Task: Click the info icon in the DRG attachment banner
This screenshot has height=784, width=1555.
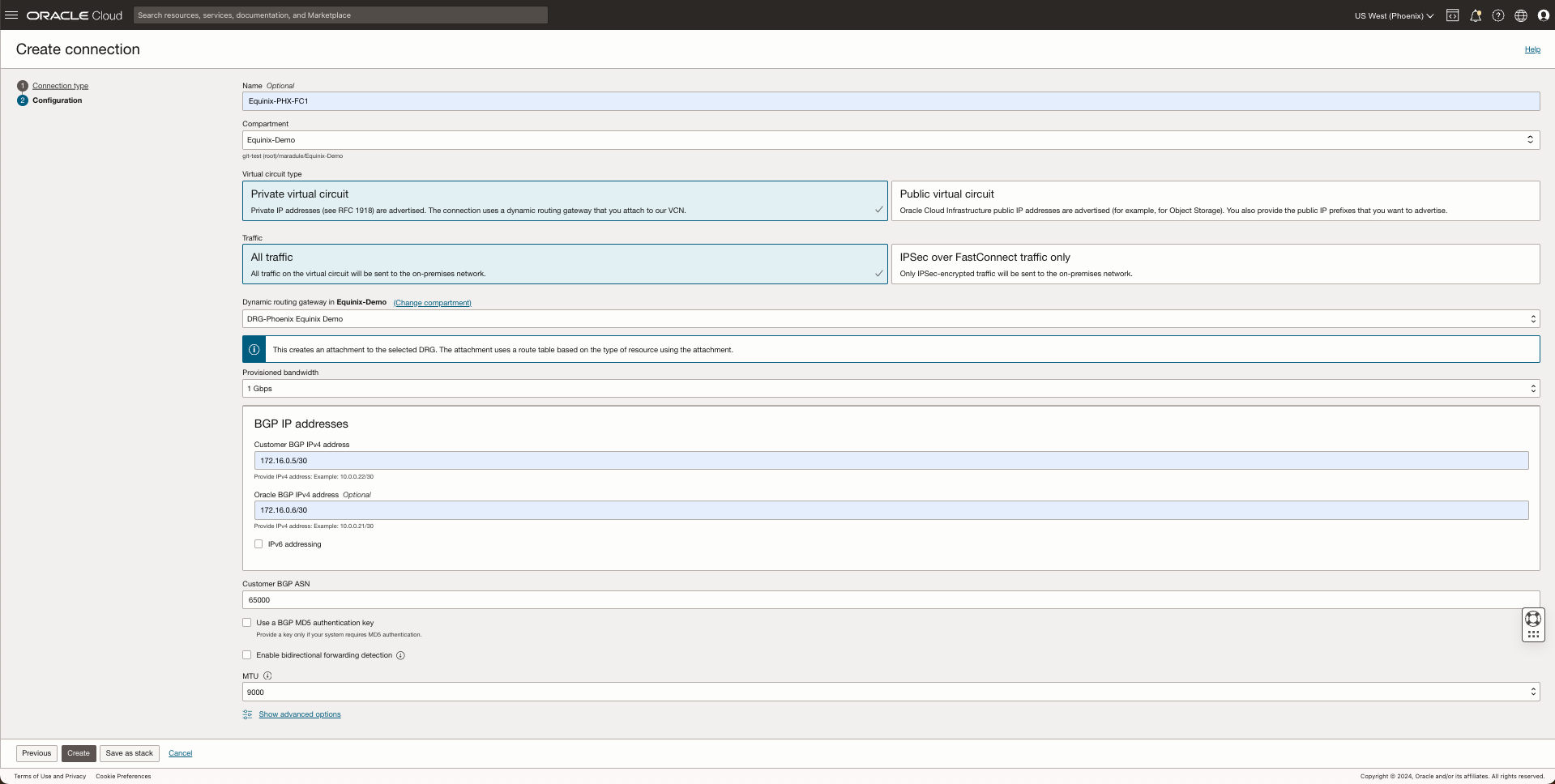Action: tap(254, 349)
